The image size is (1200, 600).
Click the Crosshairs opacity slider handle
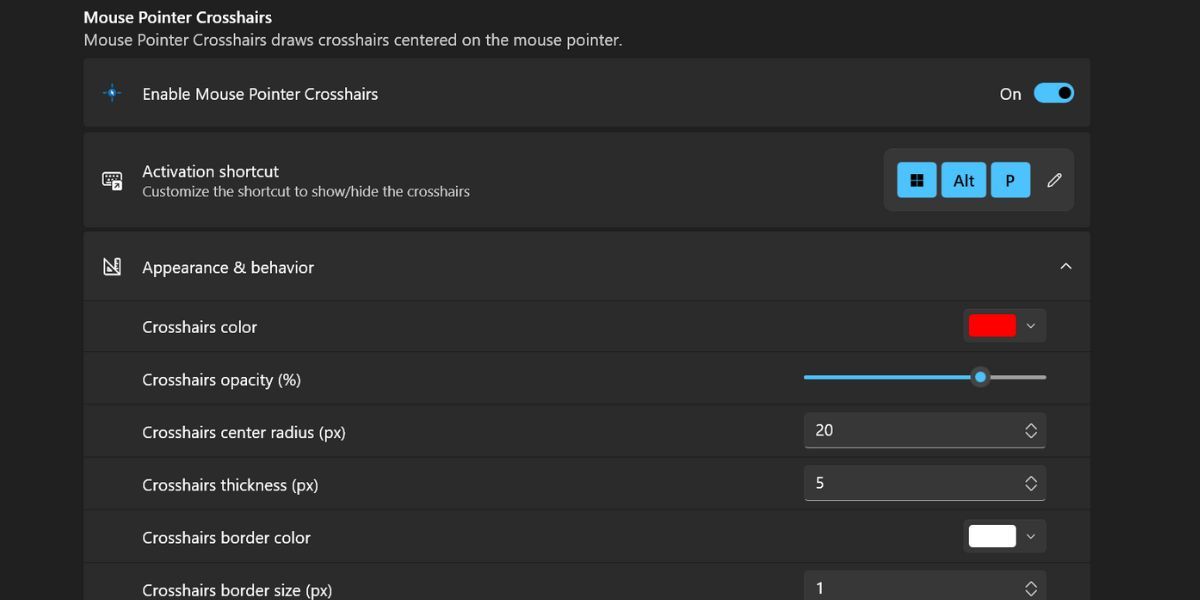tap(980, 377)
